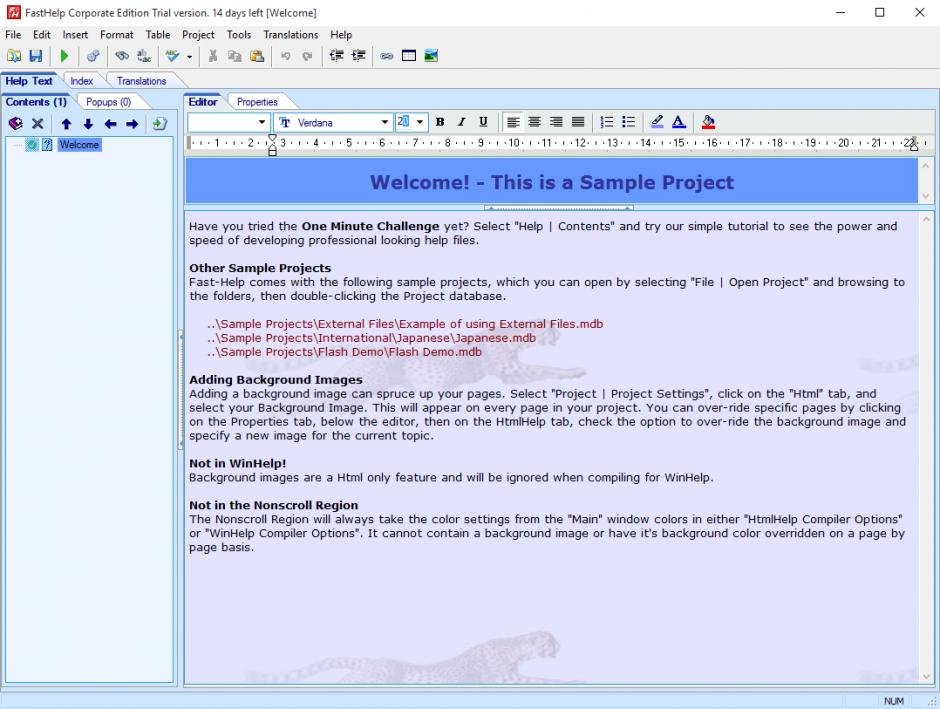Click the Find binoculars icon
940x709 pixels.
coord(122,56)
